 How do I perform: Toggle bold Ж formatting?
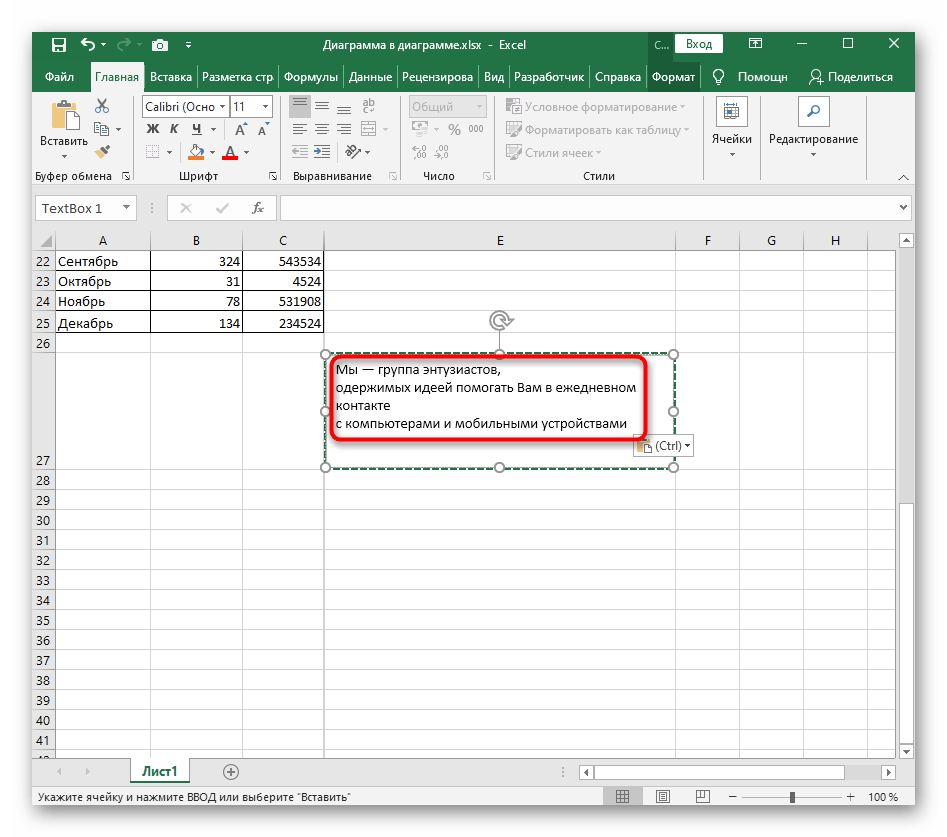coord(153,129)
